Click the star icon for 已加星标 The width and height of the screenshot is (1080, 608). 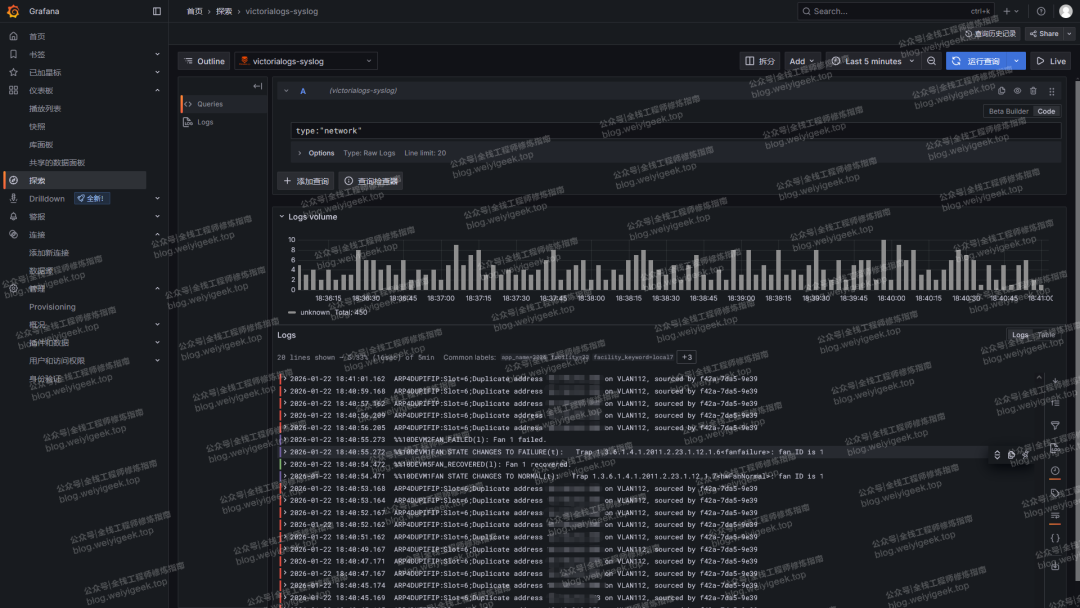pyautogui.click(x=13, y=72)
